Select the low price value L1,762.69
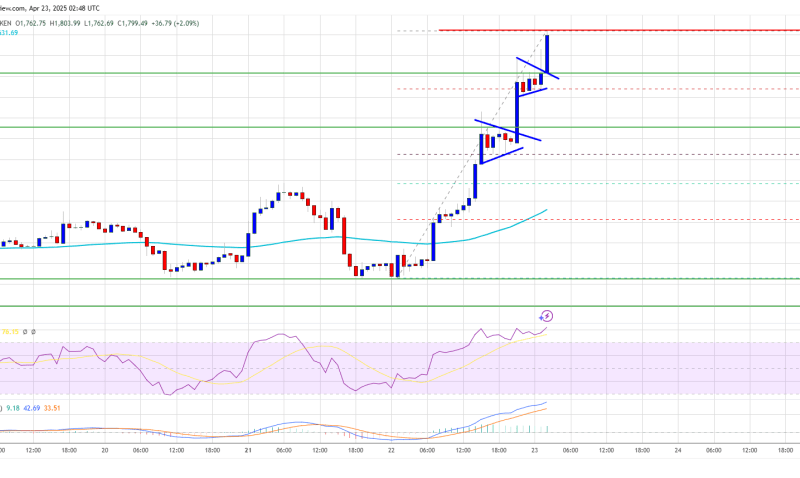 coord(99,23)
